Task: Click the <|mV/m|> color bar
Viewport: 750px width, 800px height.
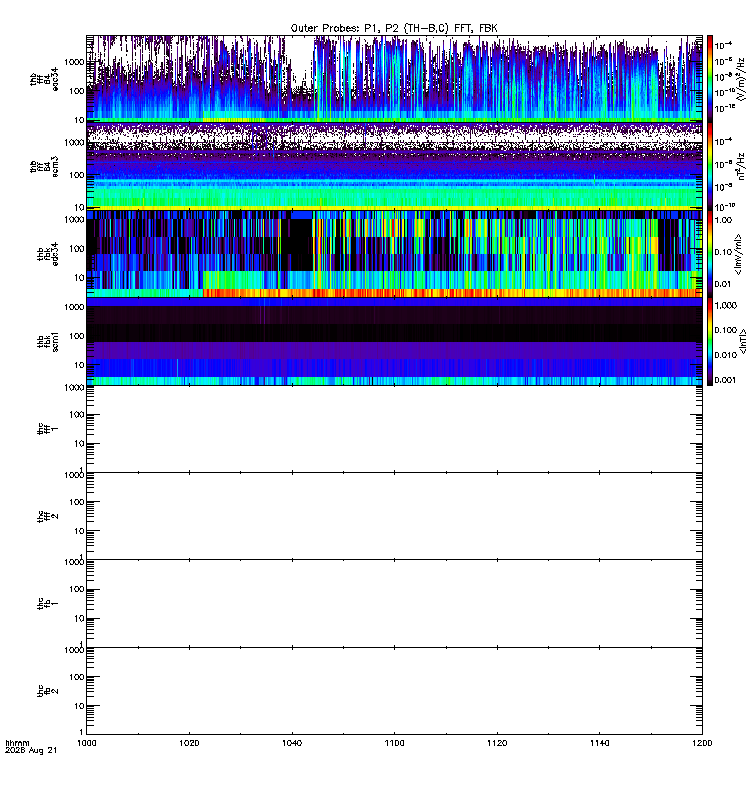Action: 710,254
